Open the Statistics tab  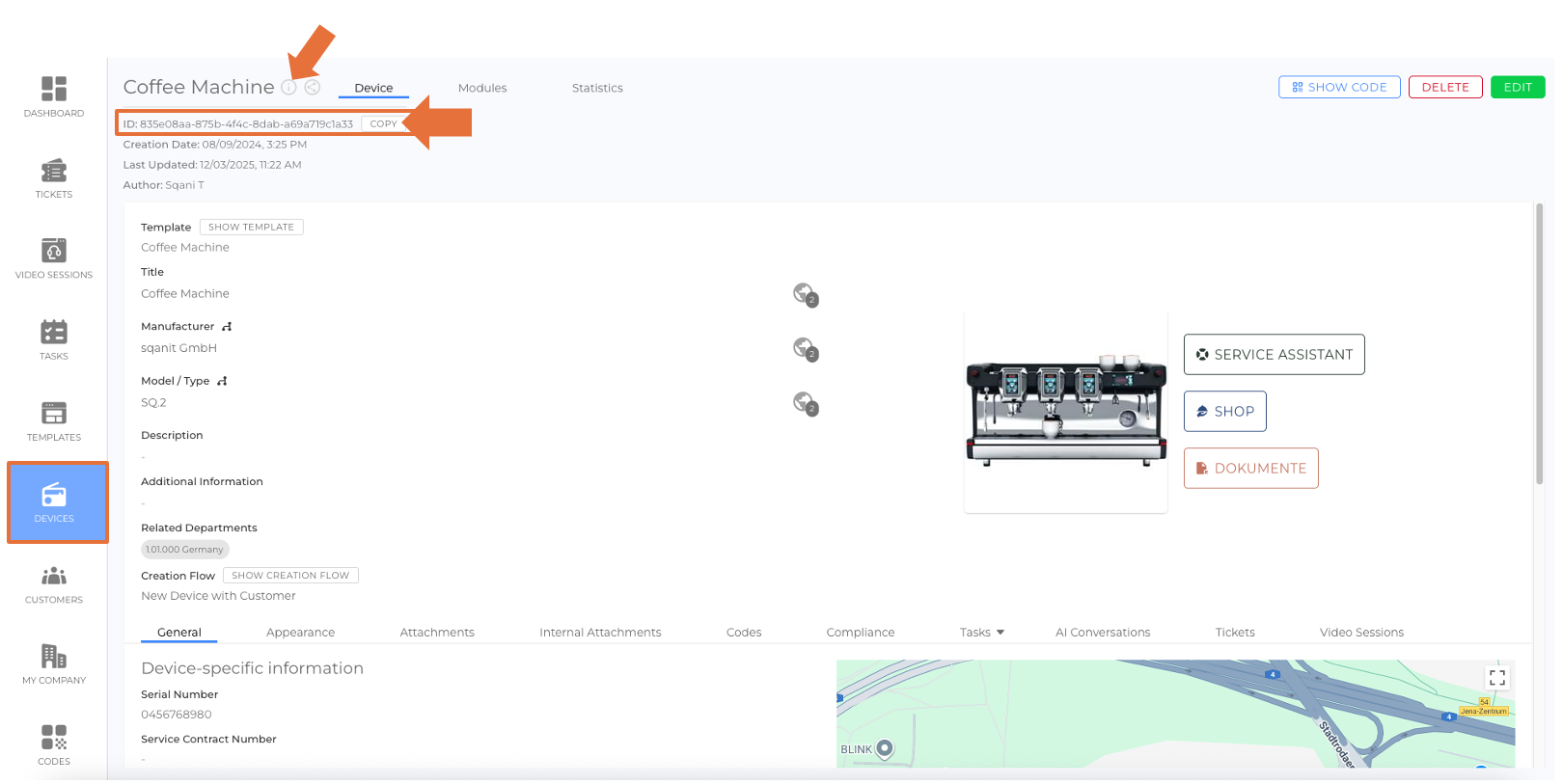click(597, 88)
